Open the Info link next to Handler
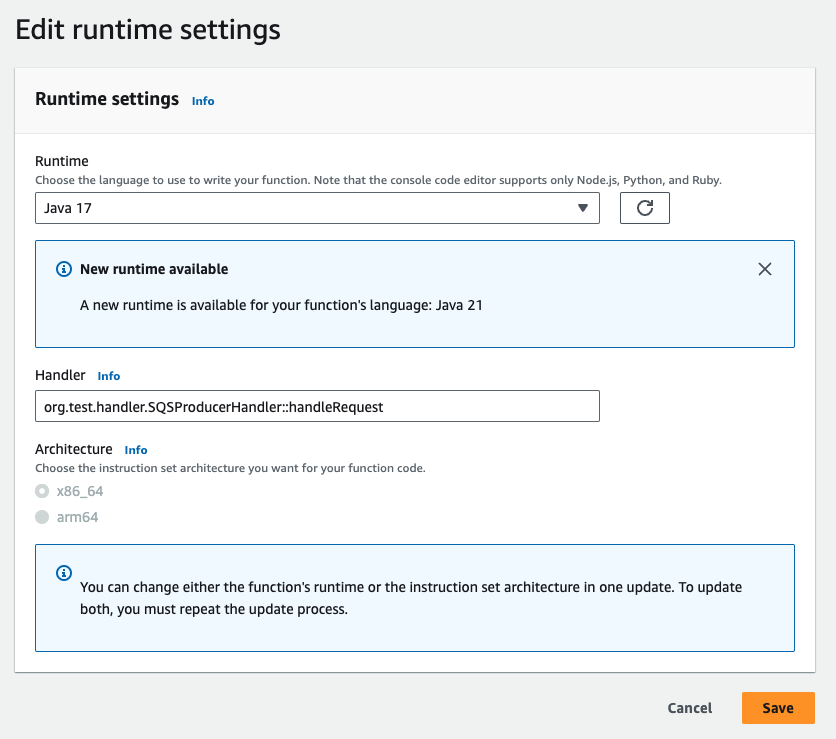Screen dimensions: 836x739 [x=109, y=376]
